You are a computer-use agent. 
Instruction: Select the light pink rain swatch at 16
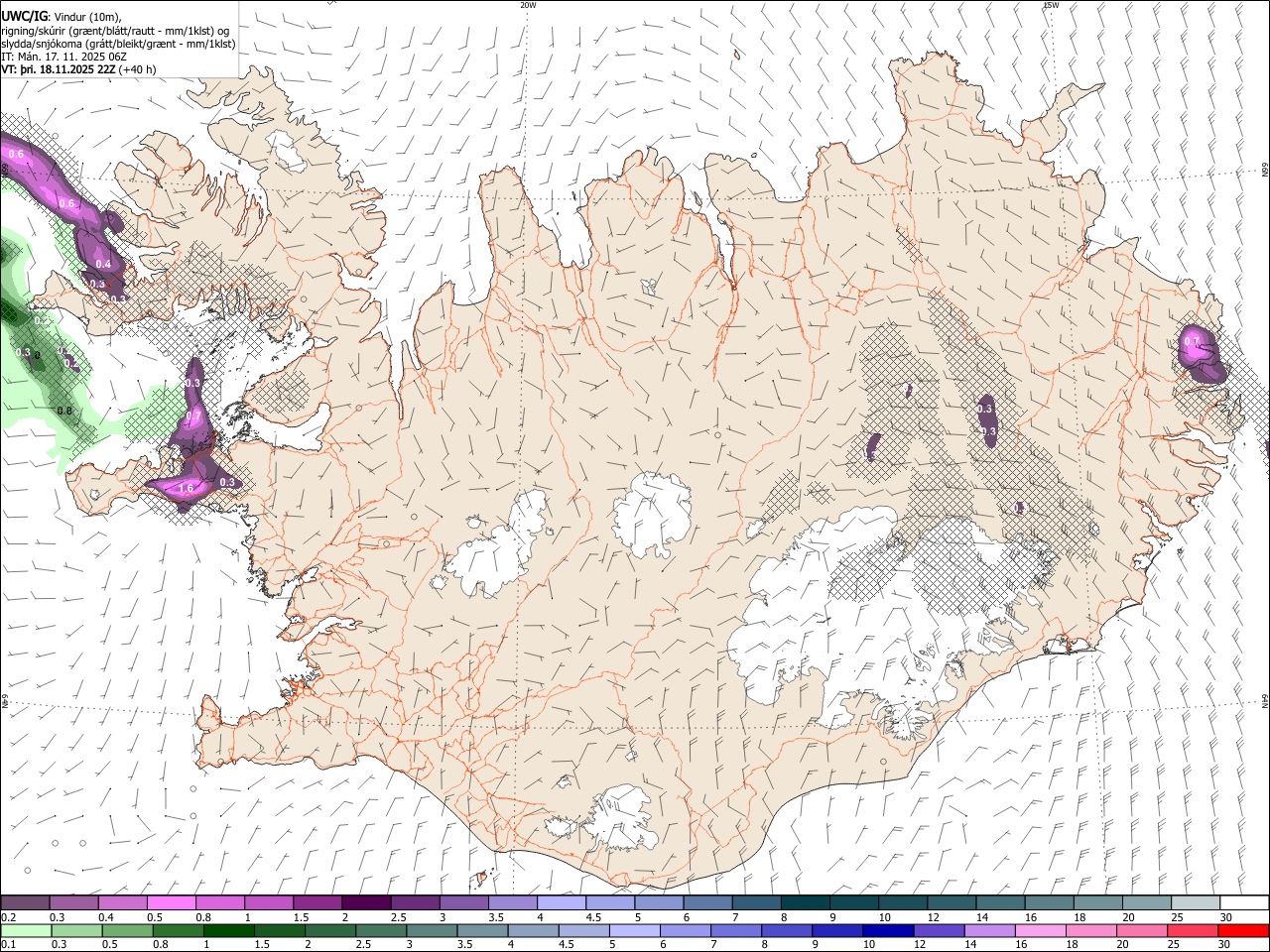(x=1042, y=930)
